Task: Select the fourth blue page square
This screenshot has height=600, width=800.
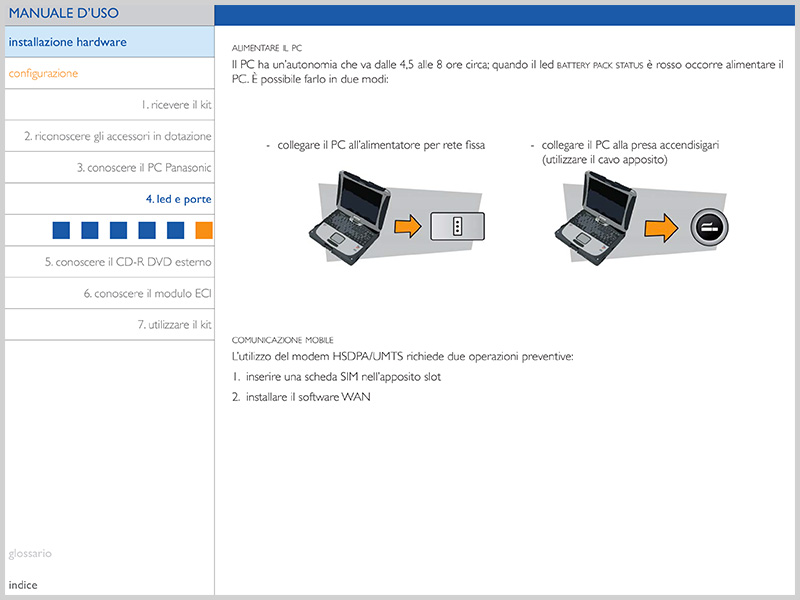Action: point(147,231)
